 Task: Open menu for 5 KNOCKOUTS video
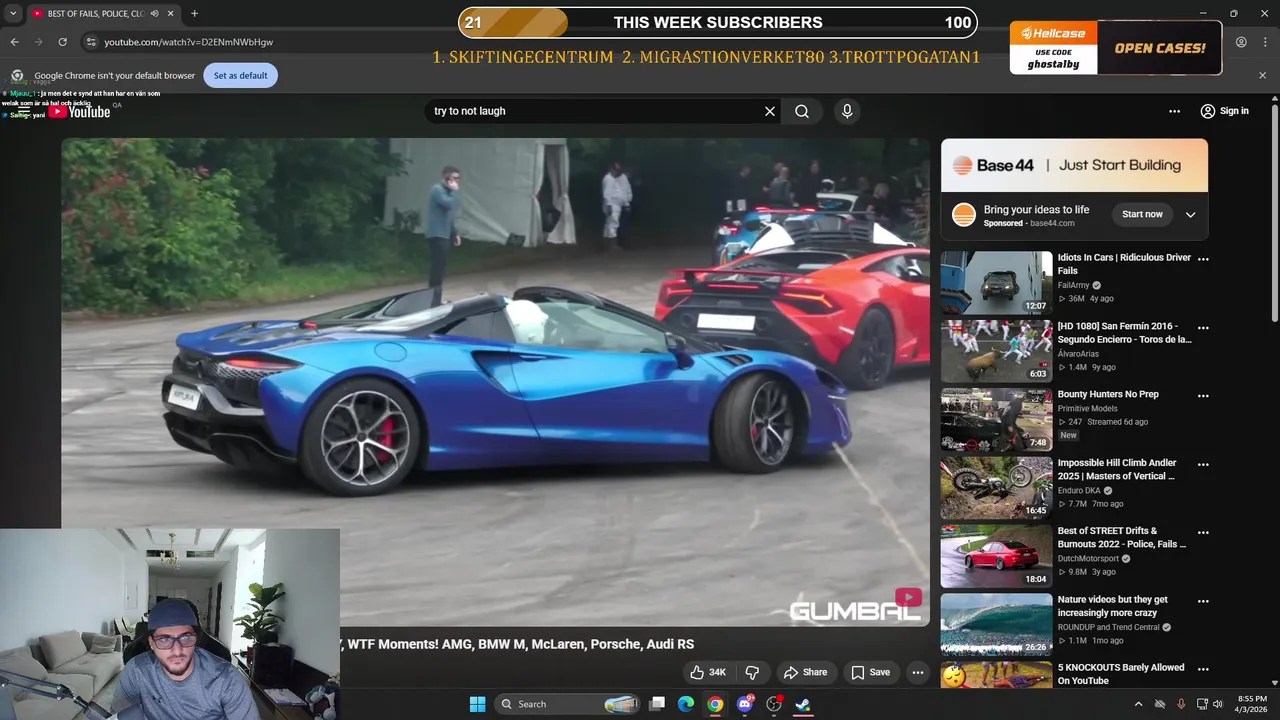(x=1203, y=670)
